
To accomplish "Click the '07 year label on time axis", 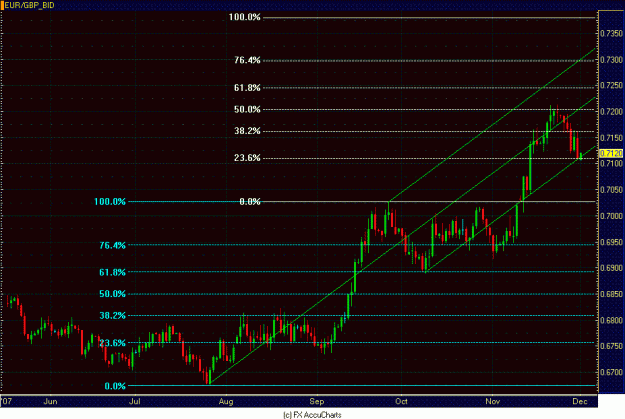I will coord(7,401).
